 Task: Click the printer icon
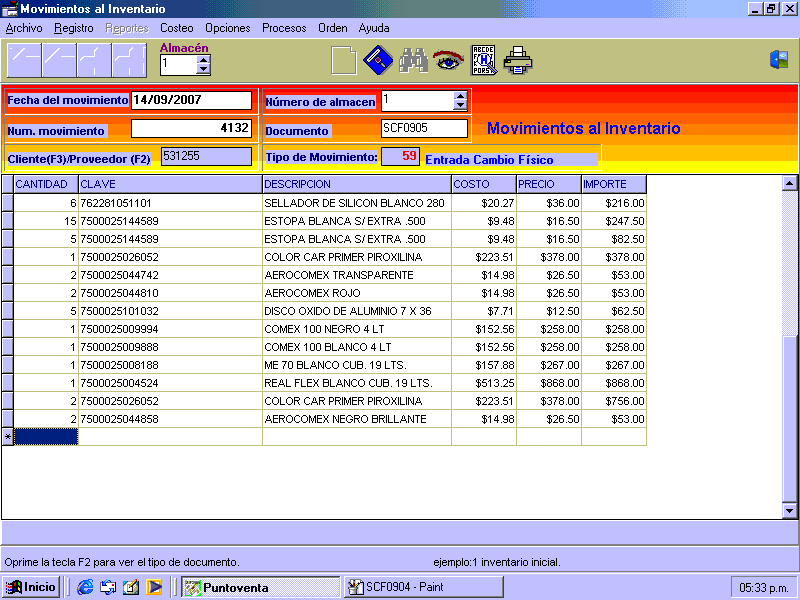(518, 61)
